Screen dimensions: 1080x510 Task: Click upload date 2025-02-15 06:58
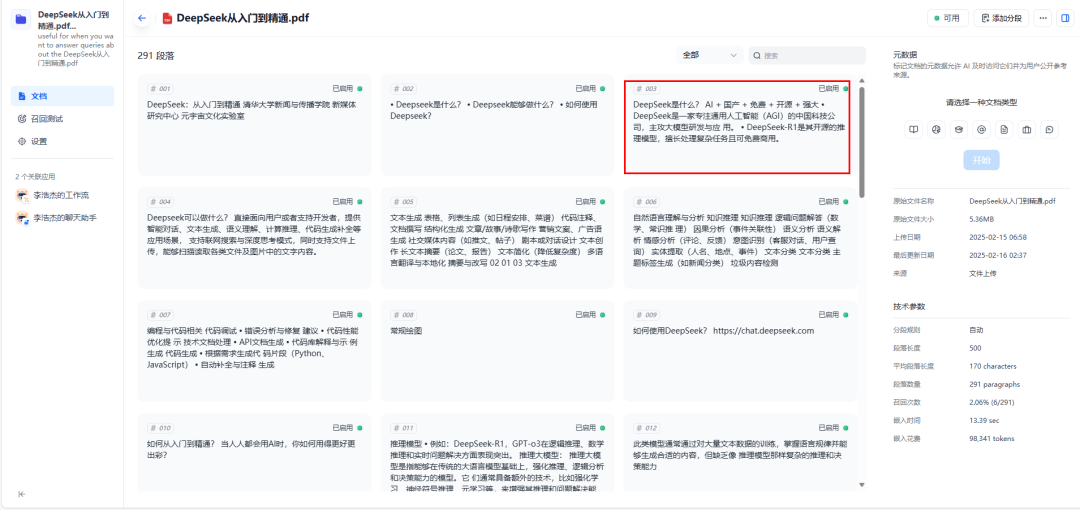click(998, 237)
